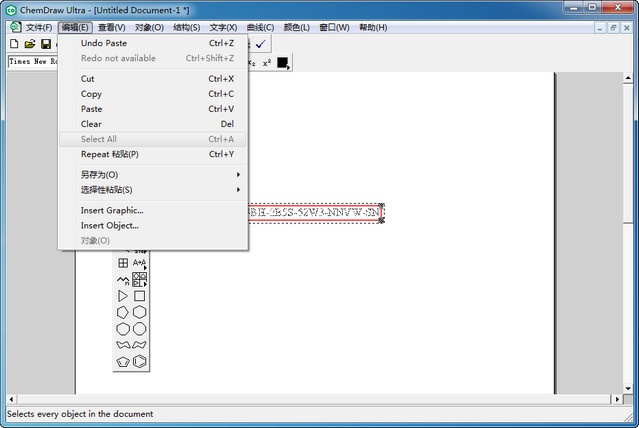
Task: Click the check structure checkmark icon
Action: click(260, 44)
